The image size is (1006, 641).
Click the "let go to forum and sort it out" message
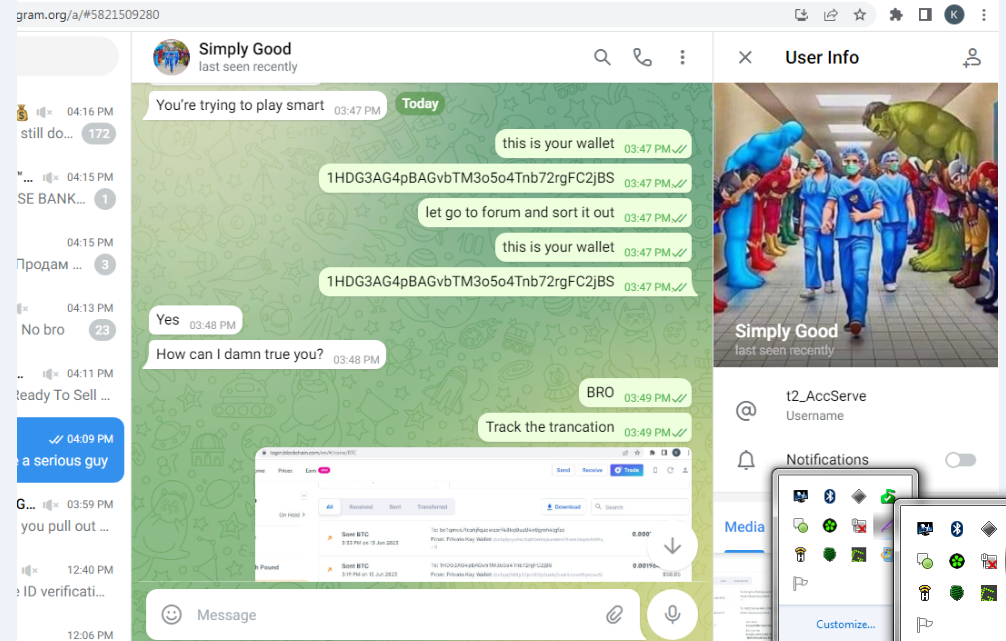coord(554,213)
